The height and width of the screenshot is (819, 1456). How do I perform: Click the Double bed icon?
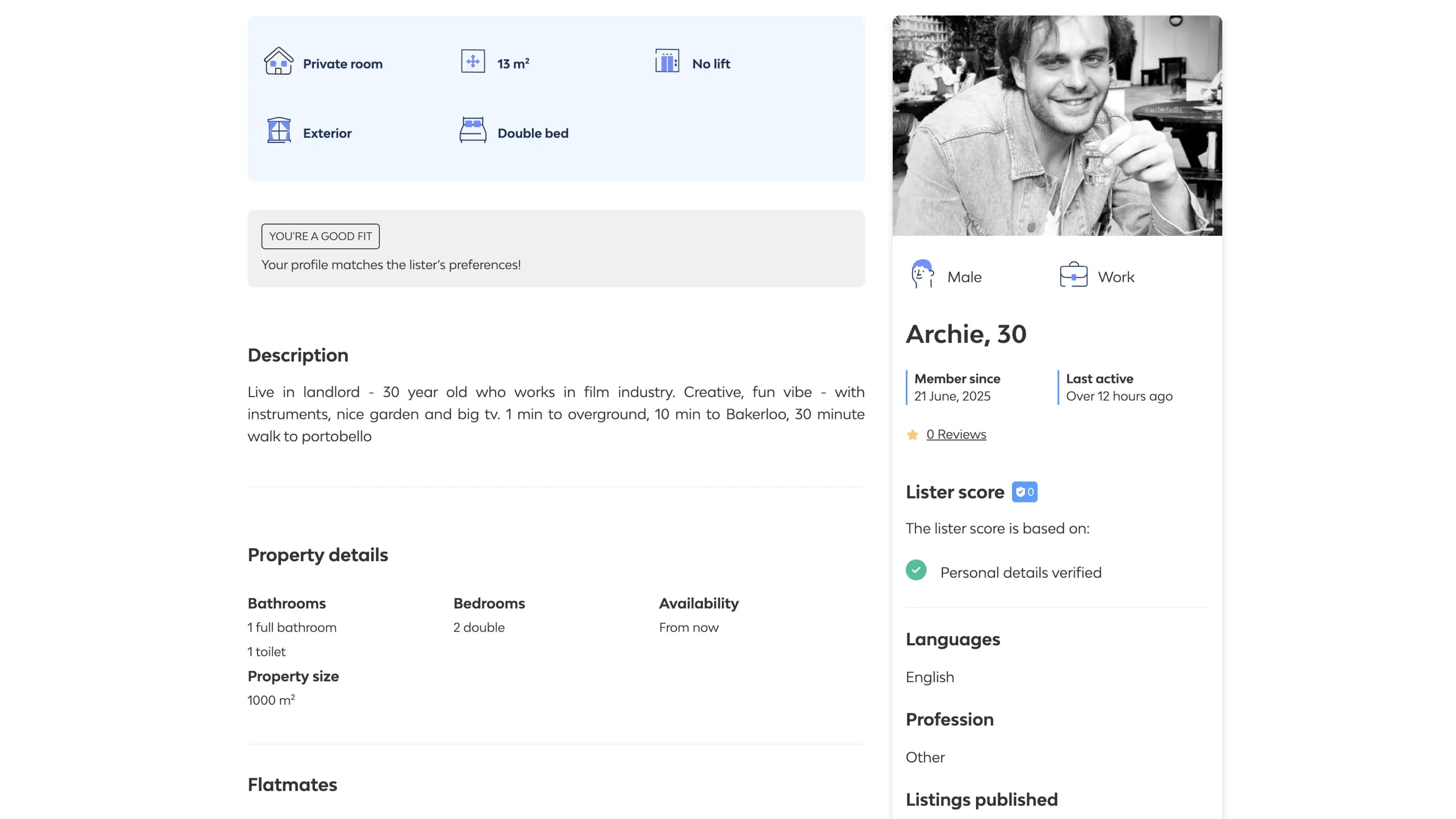[472, 130]
